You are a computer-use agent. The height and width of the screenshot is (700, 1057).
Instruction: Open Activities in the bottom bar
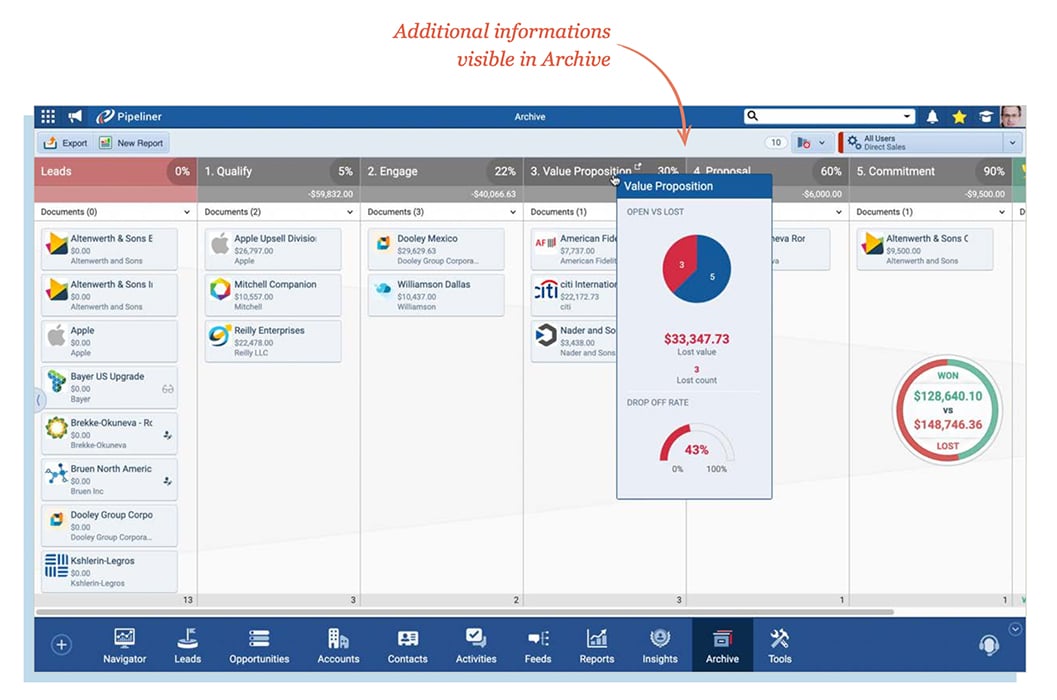tap(476, 646)
